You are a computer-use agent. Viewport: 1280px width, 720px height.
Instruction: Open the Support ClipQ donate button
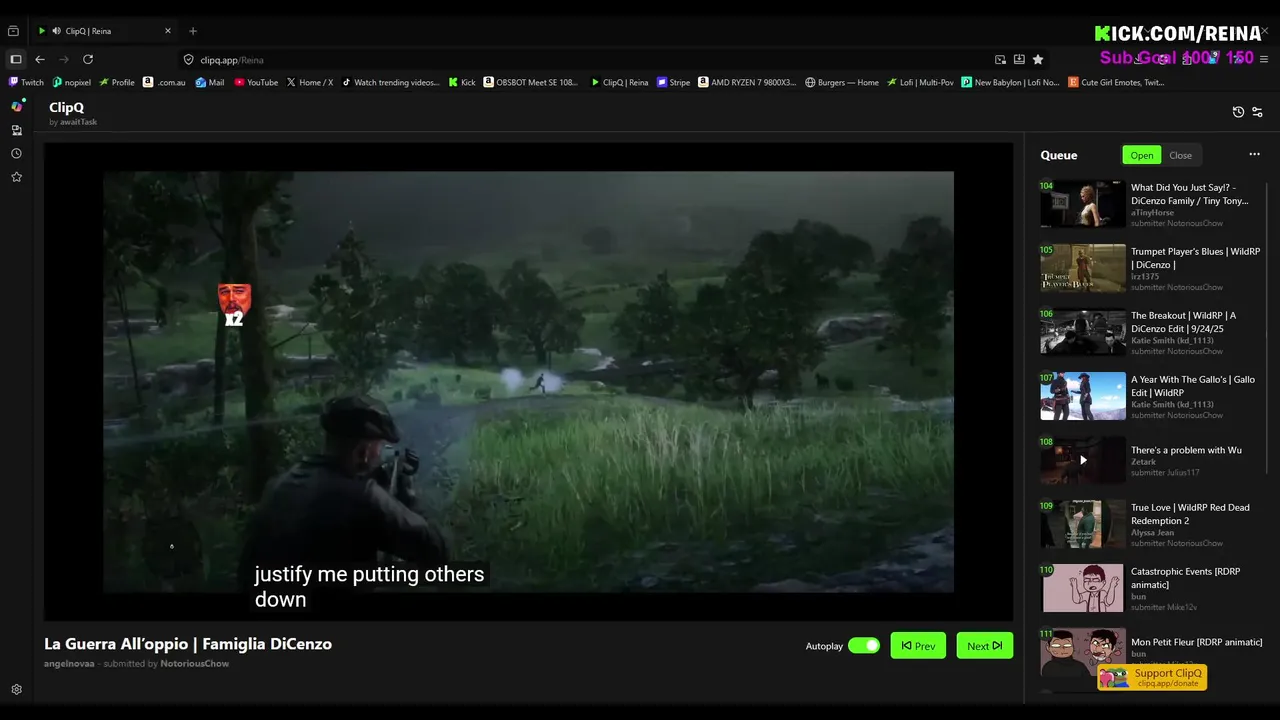coord(1152,677)
